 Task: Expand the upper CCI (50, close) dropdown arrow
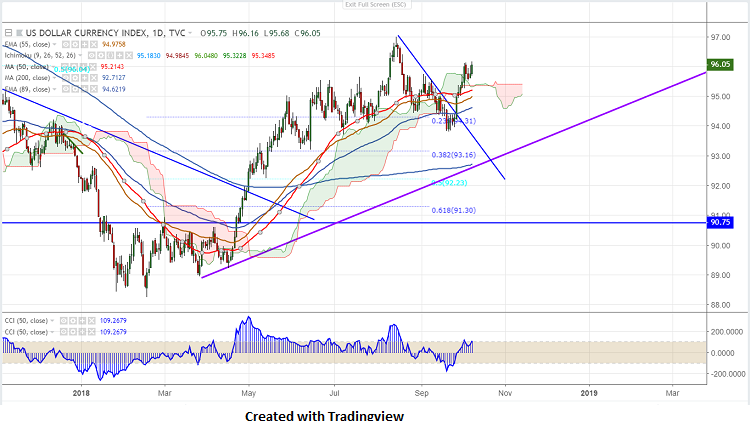tap(52, 321)
